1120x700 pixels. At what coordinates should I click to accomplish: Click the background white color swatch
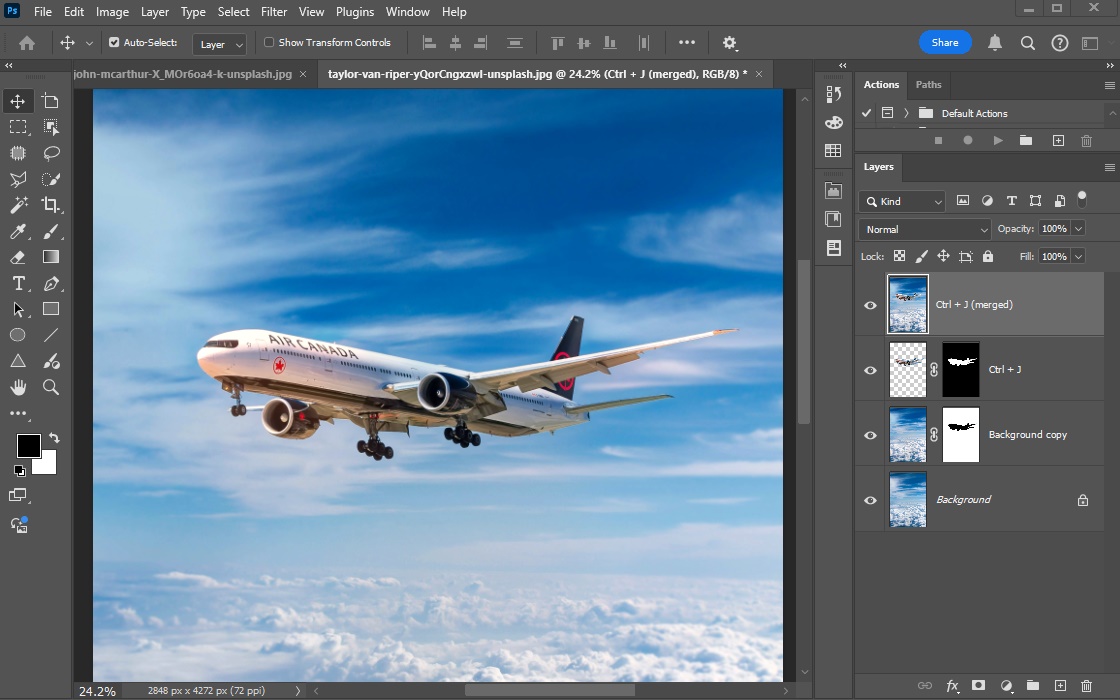tap(48, 464)
